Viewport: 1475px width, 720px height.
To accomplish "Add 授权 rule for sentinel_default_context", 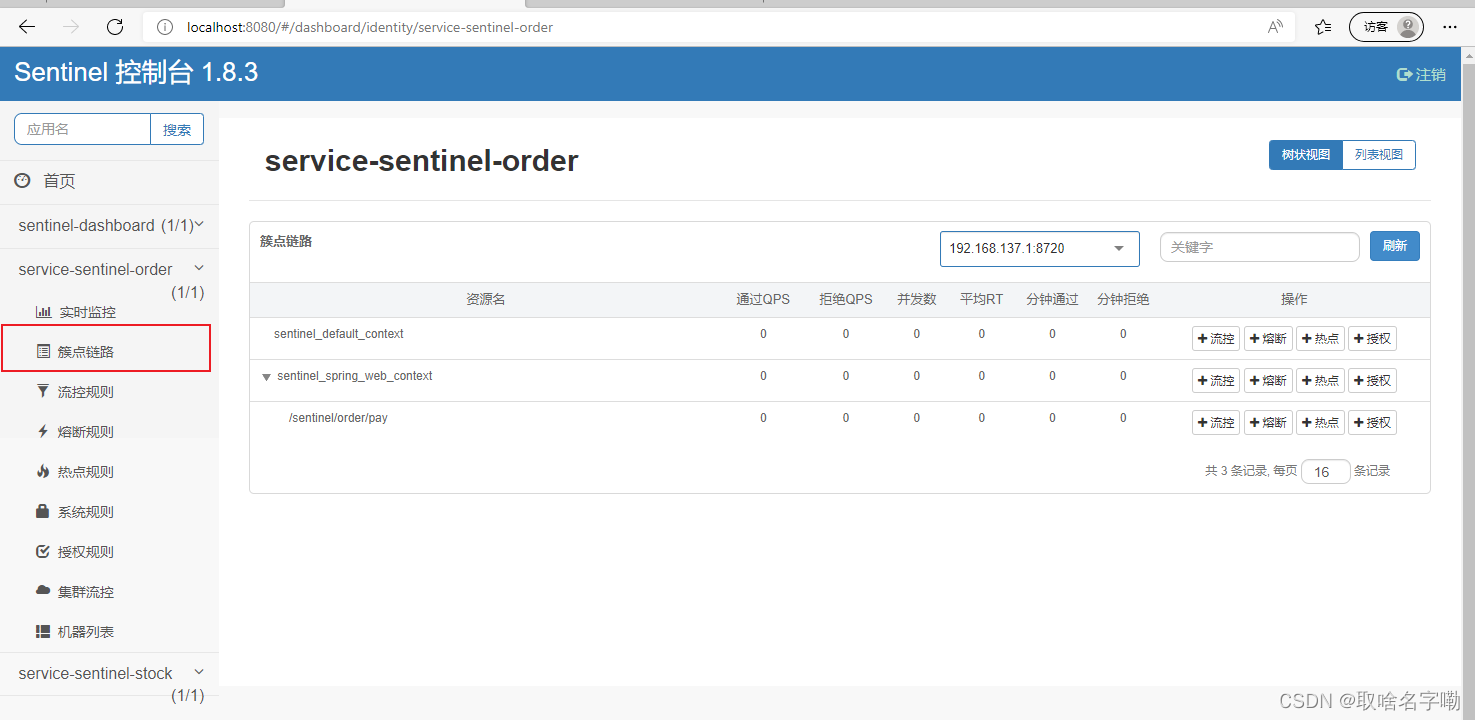I will [x=1372, y=339].
